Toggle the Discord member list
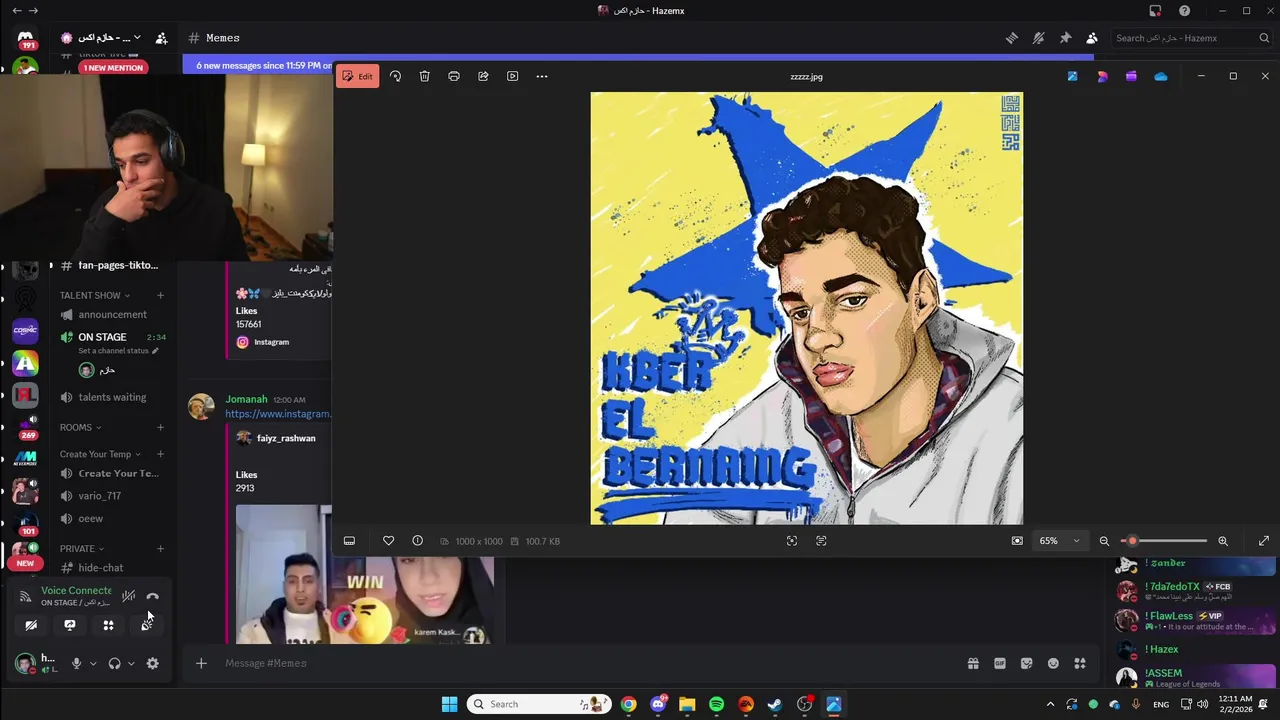1280x720 pixels. tap(1092, 38)
